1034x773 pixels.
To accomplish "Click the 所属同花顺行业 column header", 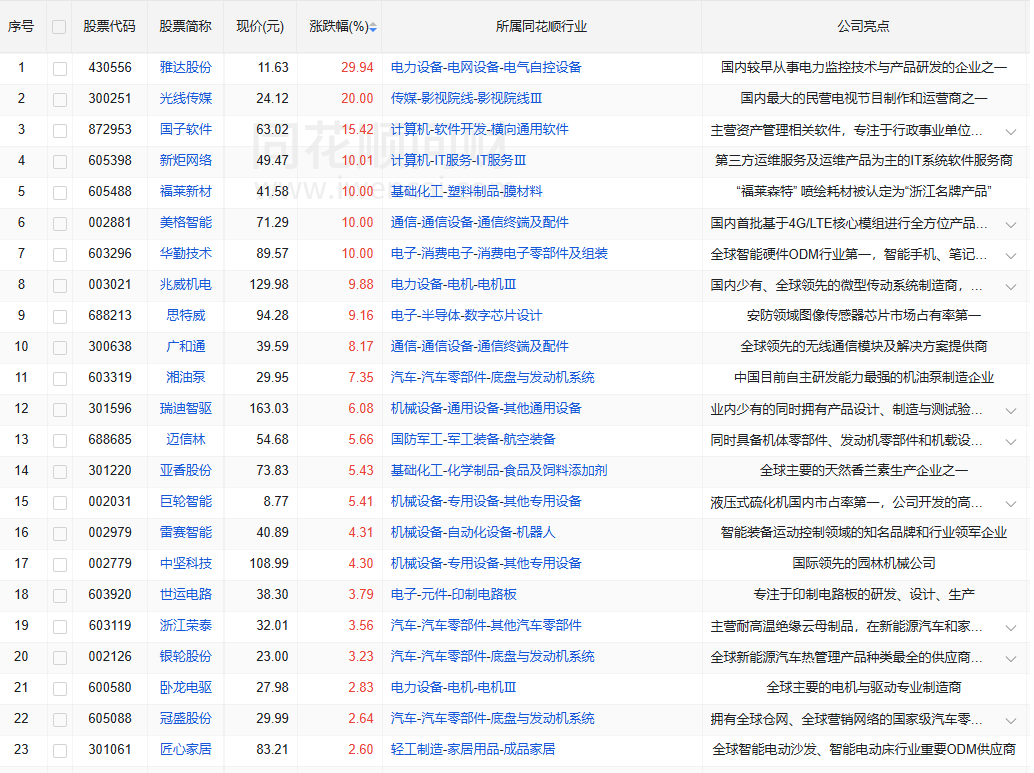I will pos(541,26).
